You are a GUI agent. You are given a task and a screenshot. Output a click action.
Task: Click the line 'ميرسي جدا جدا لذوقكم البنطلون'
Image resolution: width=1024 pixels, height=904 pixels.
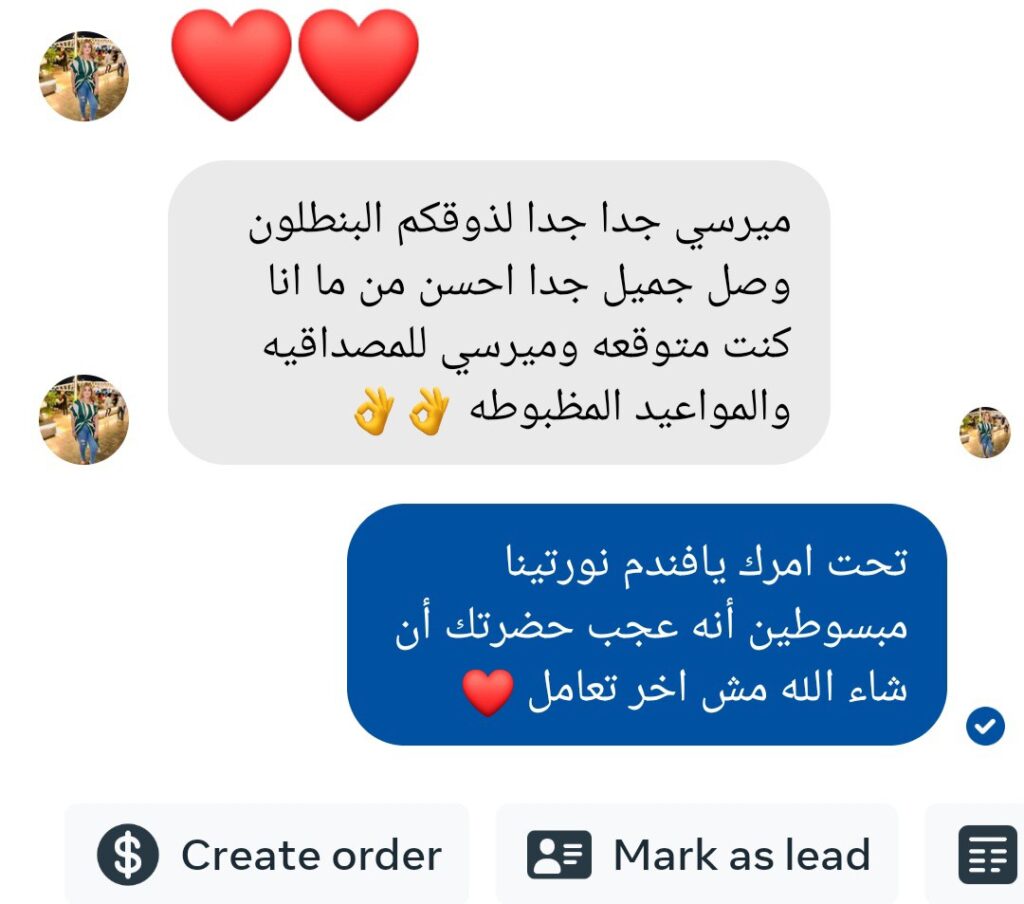[x=519, y=221]
